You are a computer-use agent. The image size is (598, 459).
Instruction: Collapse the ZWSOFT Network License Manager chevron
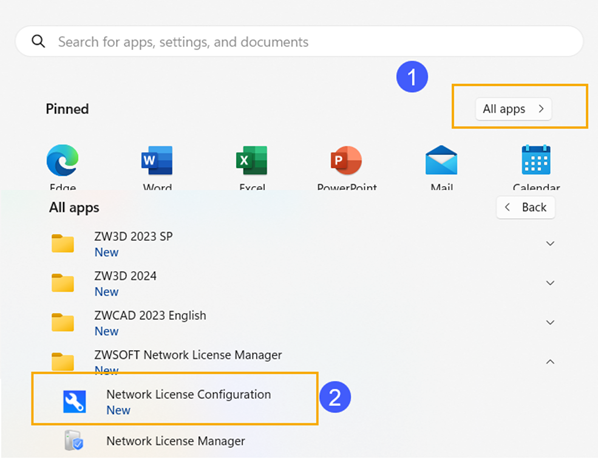[550, 362]
